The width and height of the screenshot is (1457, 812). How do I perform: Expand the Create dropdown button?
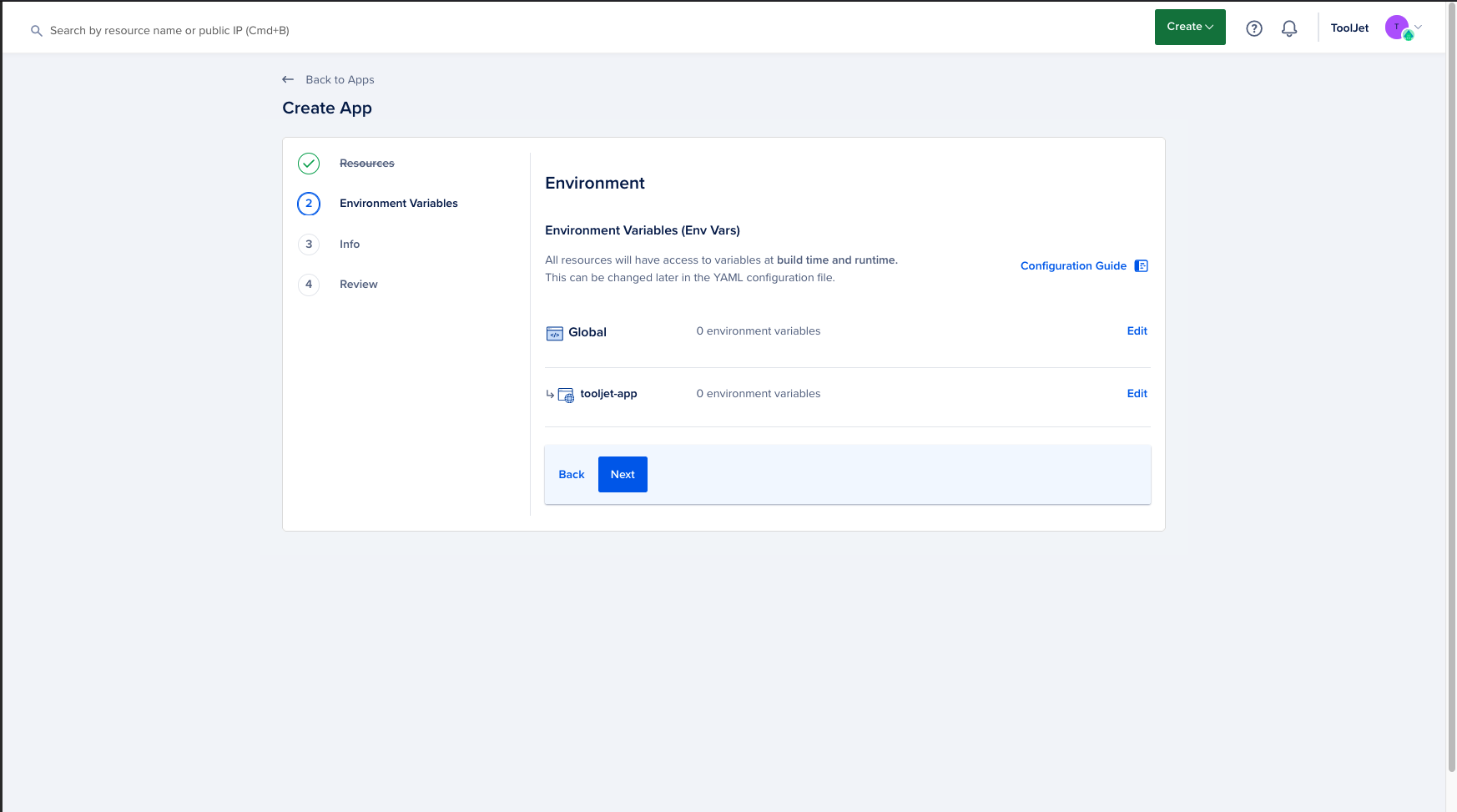(1190, 28)
